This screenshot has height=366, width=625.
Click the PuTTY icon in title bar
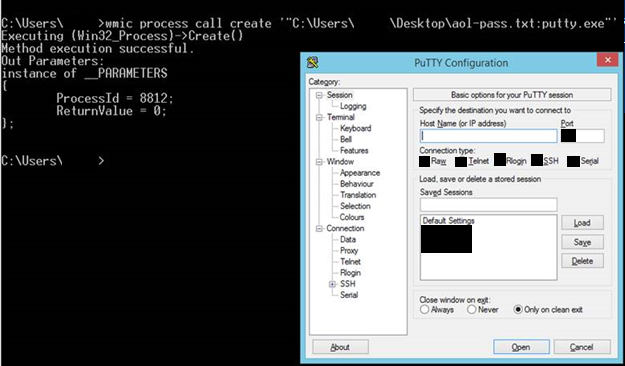pos(312,62)
